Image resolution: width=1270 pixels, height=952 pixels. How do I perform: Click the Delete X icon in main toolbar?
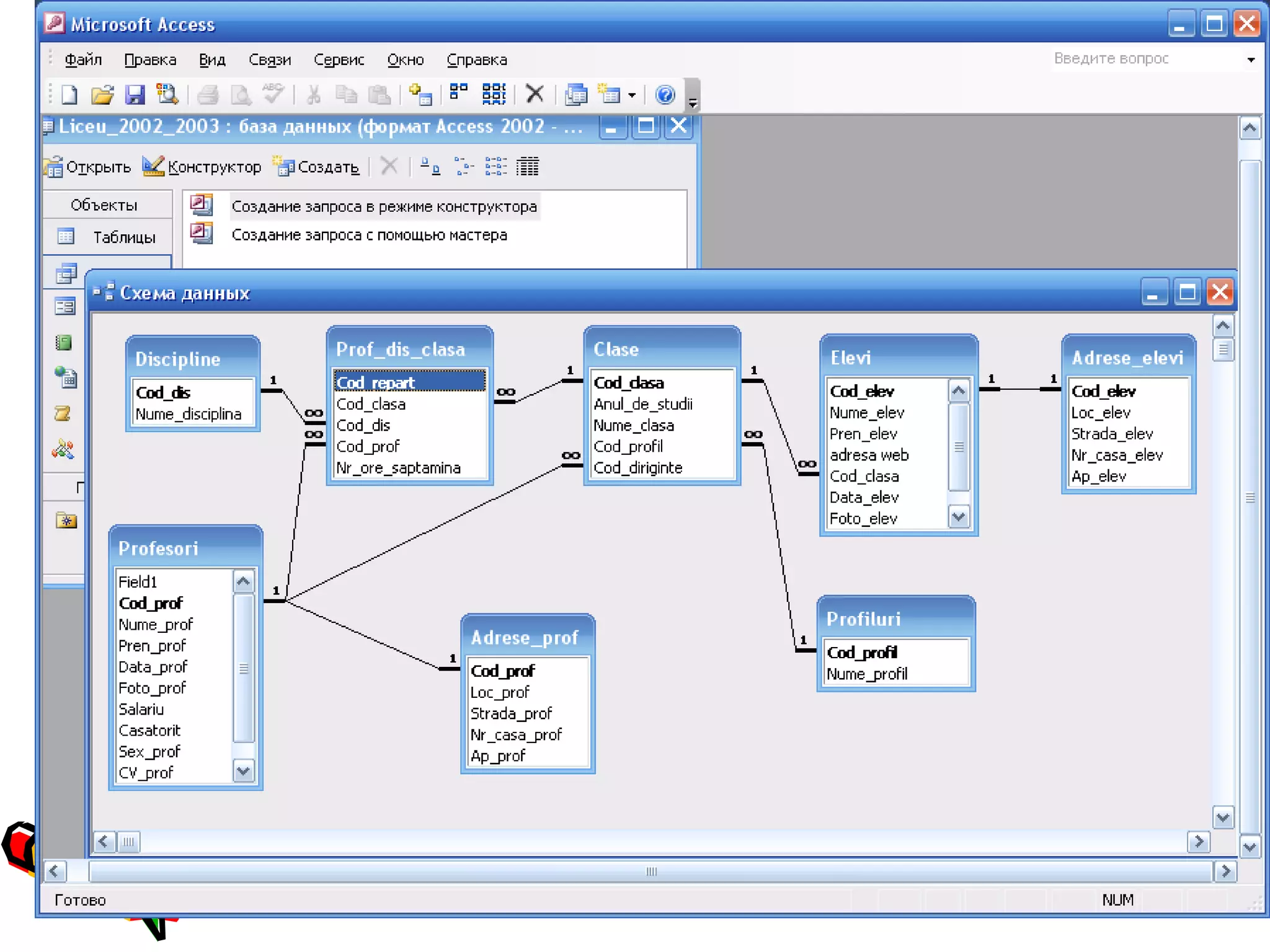534,94
